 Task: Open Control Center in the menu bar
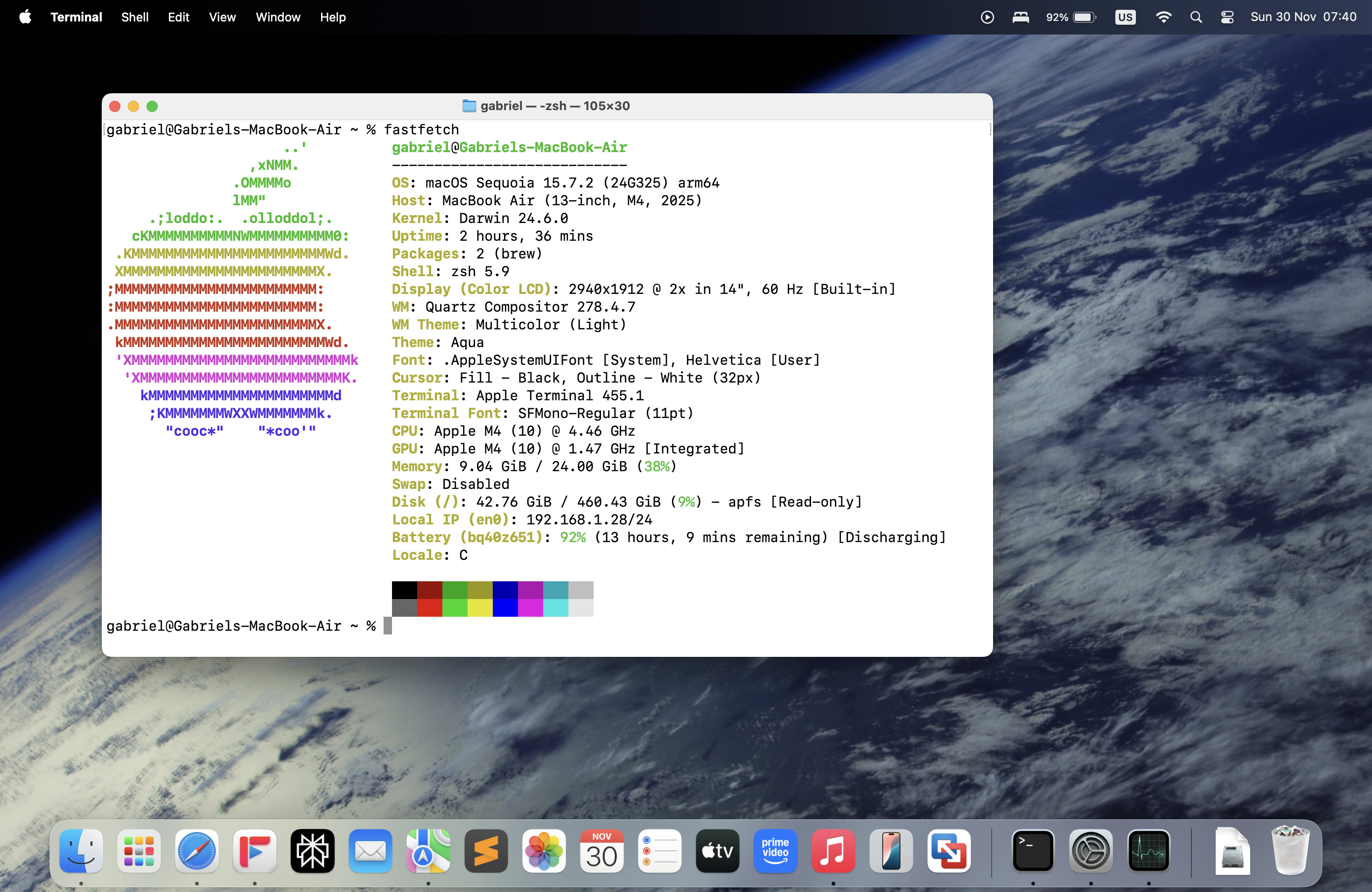coord(1227,17)
